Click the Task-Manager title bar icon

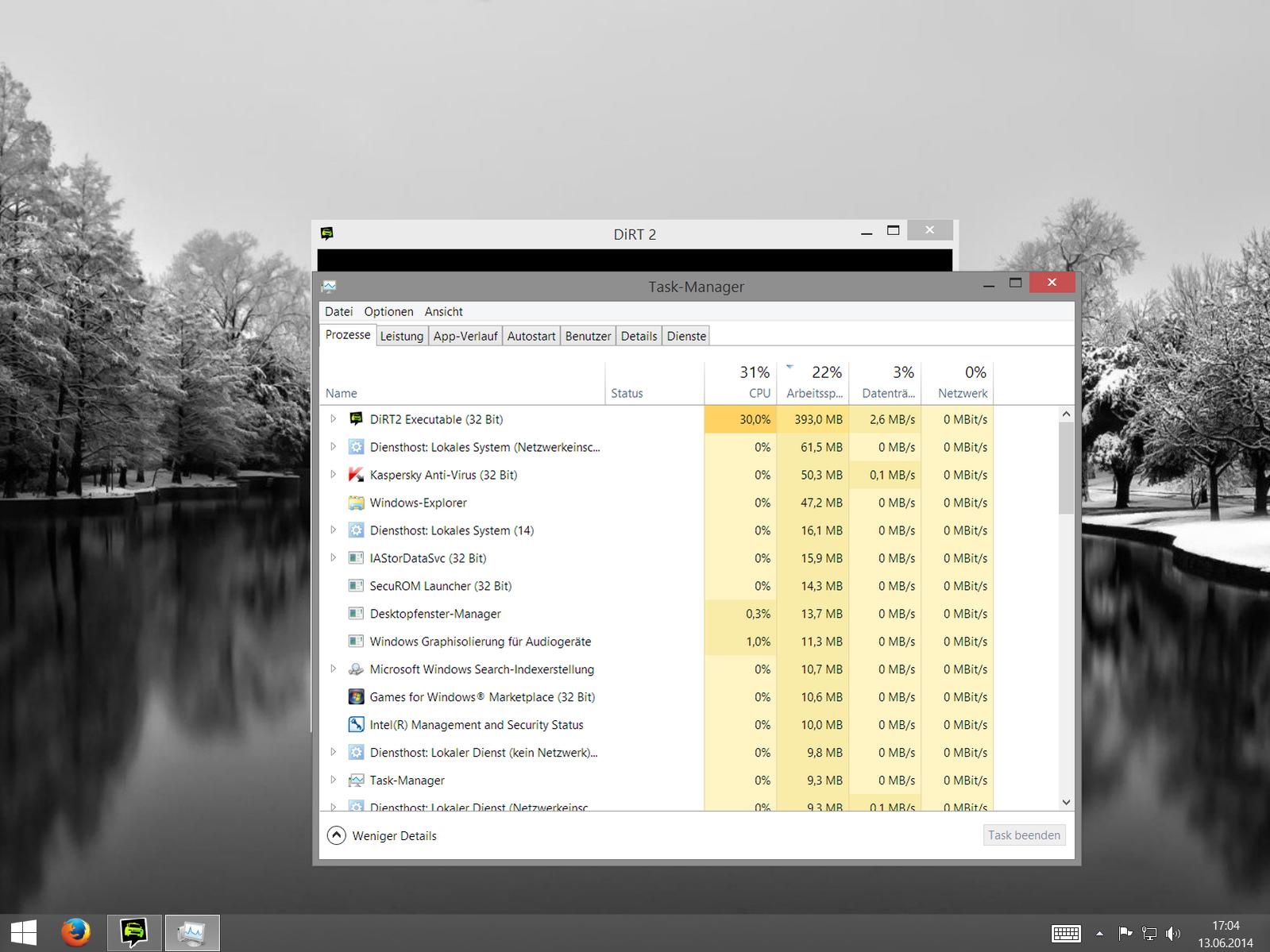[329, 286]
